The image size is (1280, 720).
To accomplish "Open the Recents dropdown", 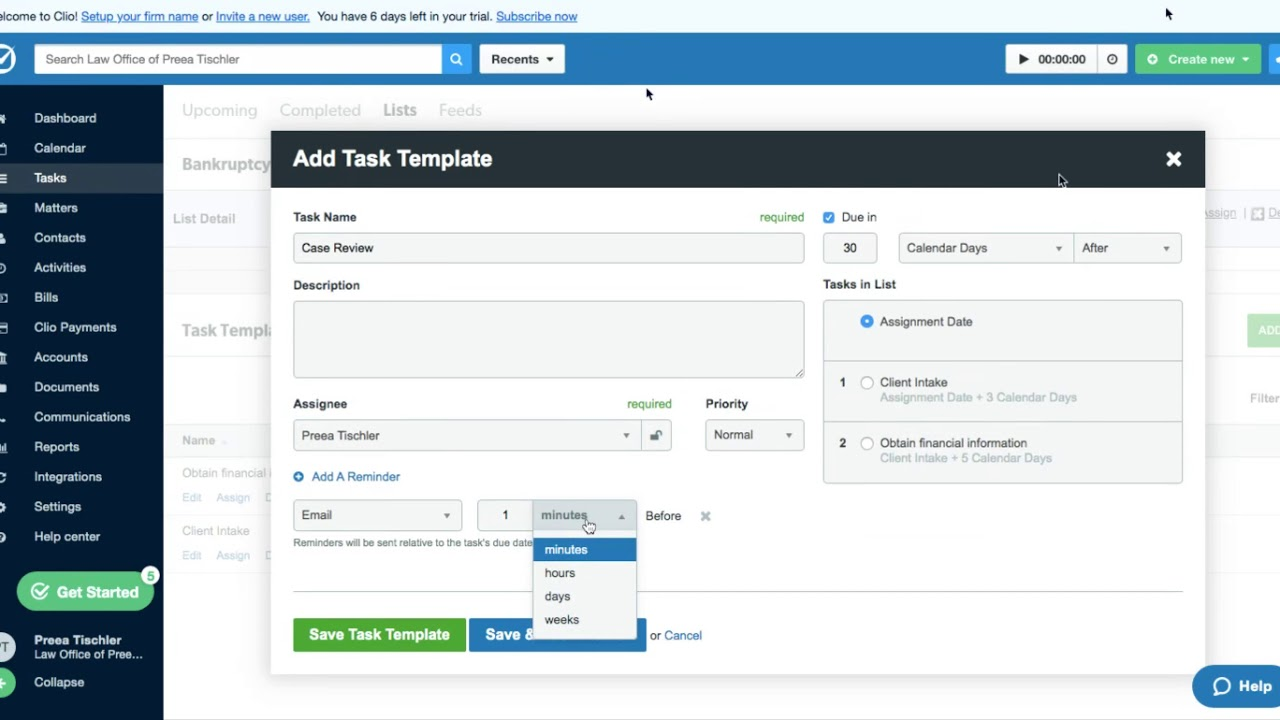I will click(x=522, y=59).
